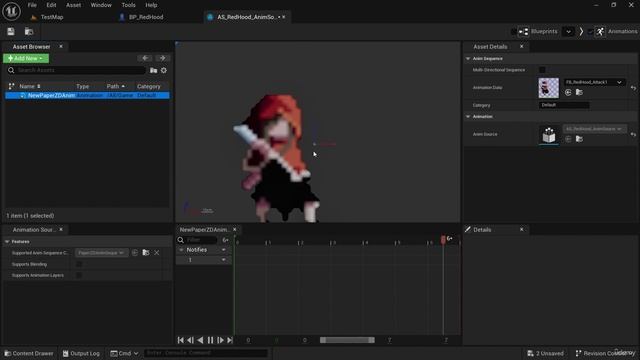Toggle the Multi-Directional Sequence checkbox
Viewport: 640px width, 360px height.
[542, 70]
